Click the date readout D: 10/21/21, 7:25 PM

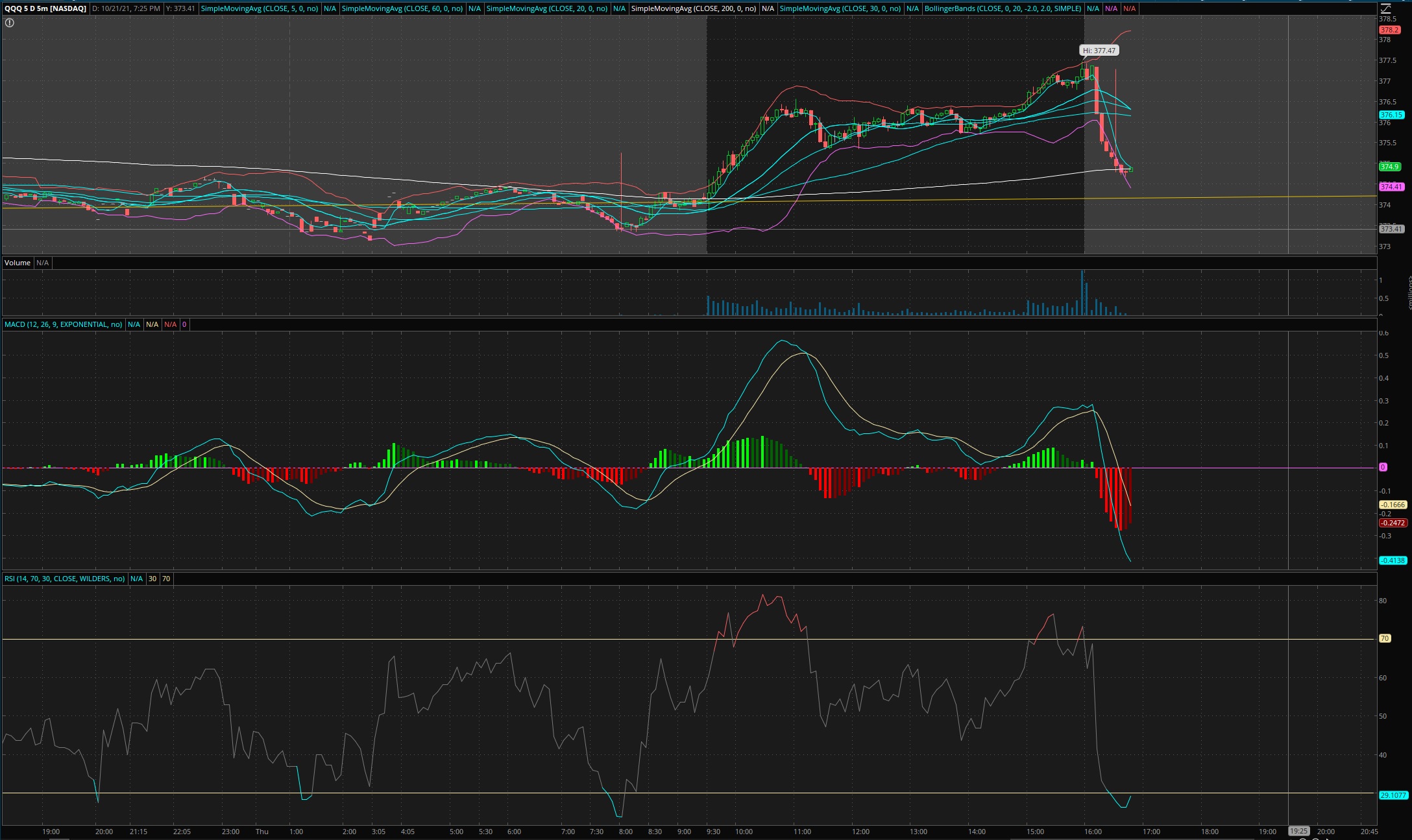click(x=126, y=8)
